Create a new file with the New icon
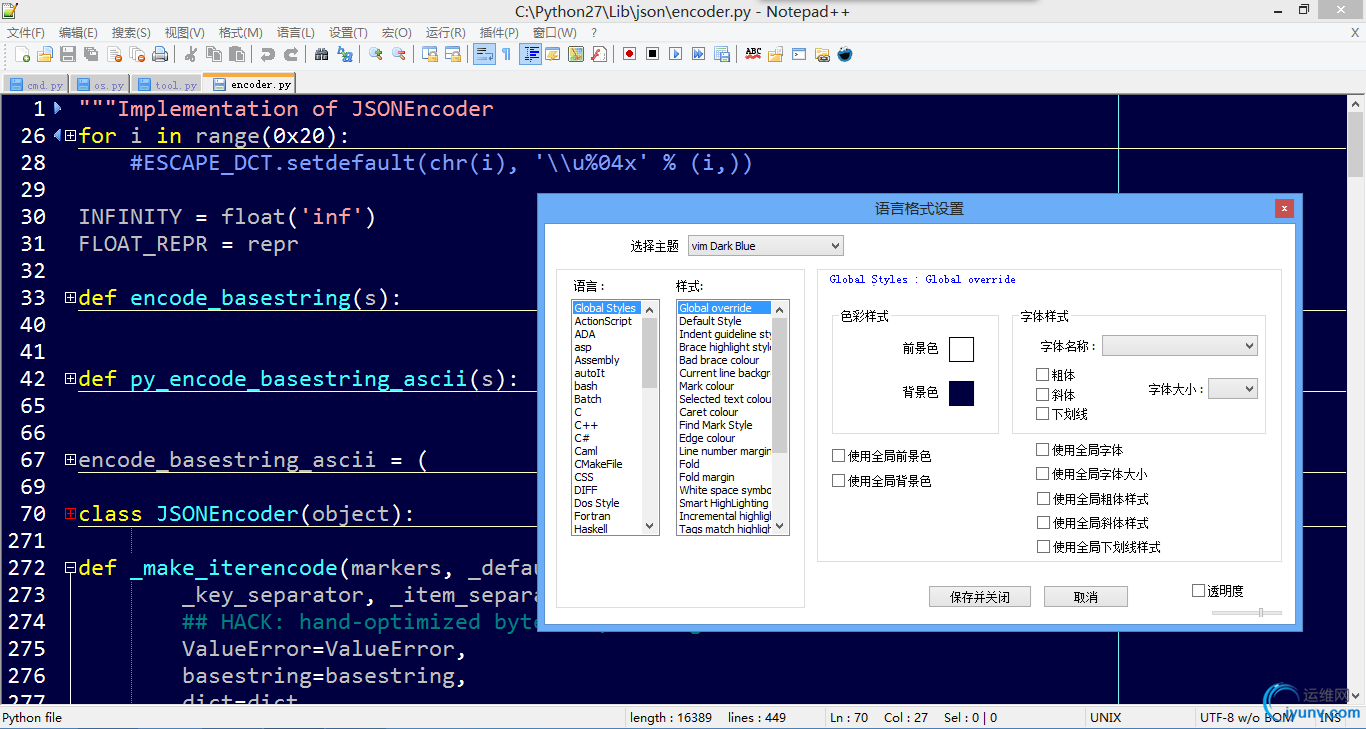The width and height of the screenshot is (1366, 729). [x=22, y=54]
